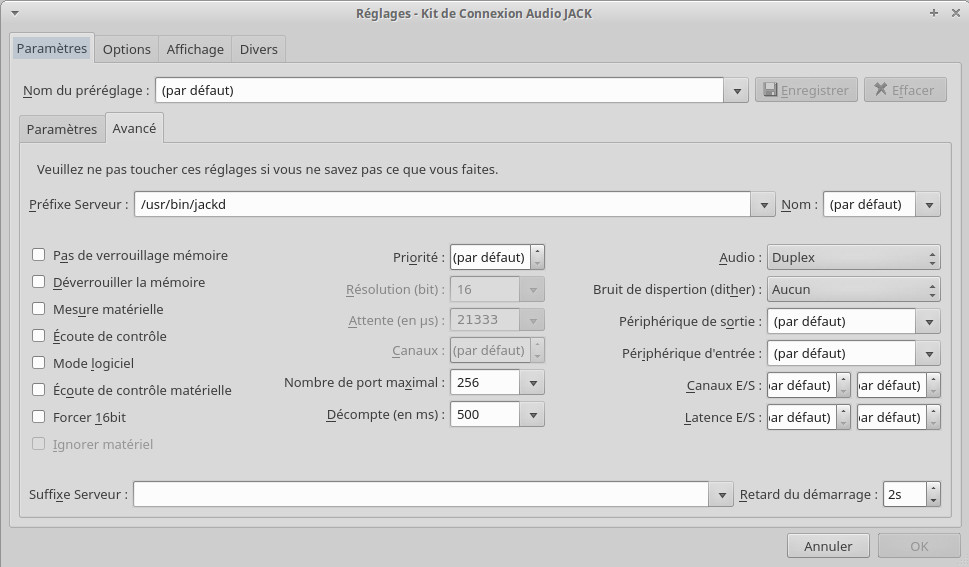Enable Écoute de contrôle checkbox
969x567 pixels.
[38, 336]
